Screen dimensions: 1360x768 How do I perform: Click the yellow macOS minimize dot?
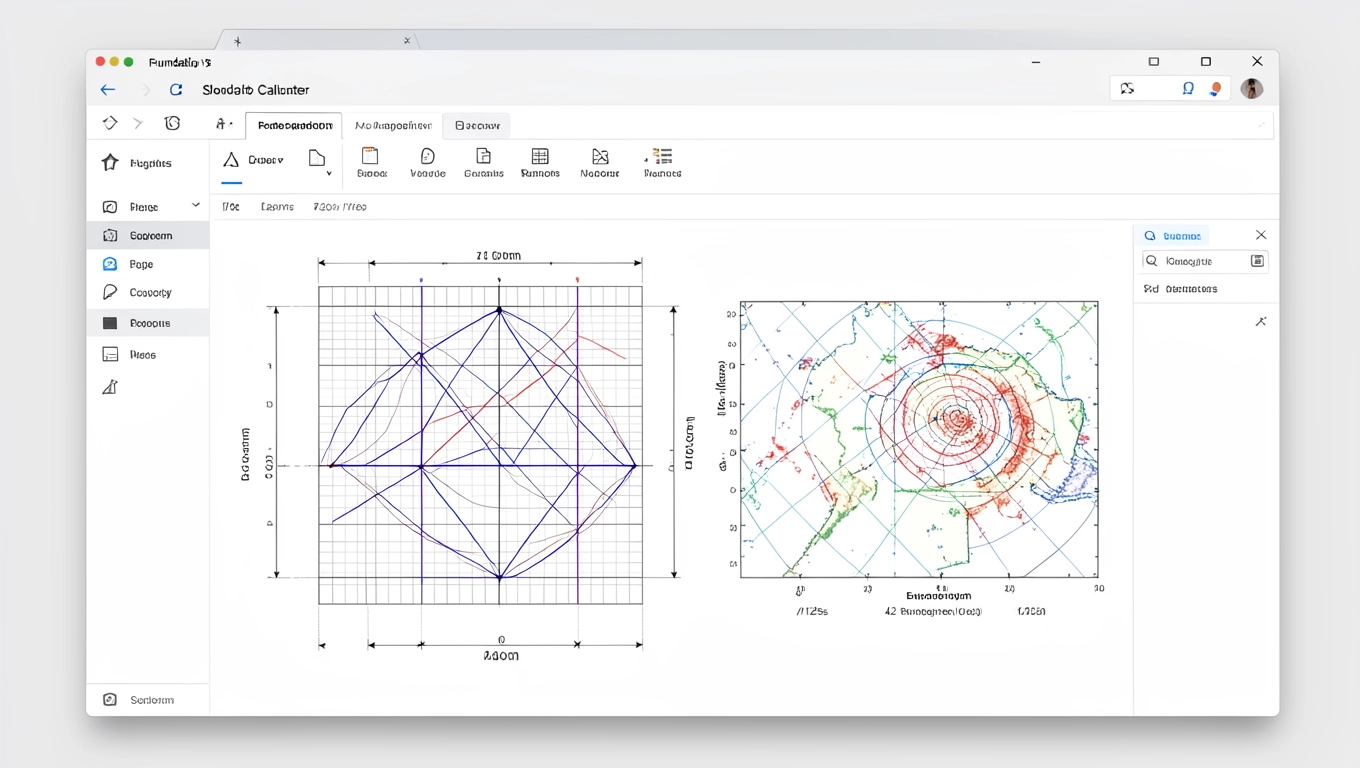(114, 62)
